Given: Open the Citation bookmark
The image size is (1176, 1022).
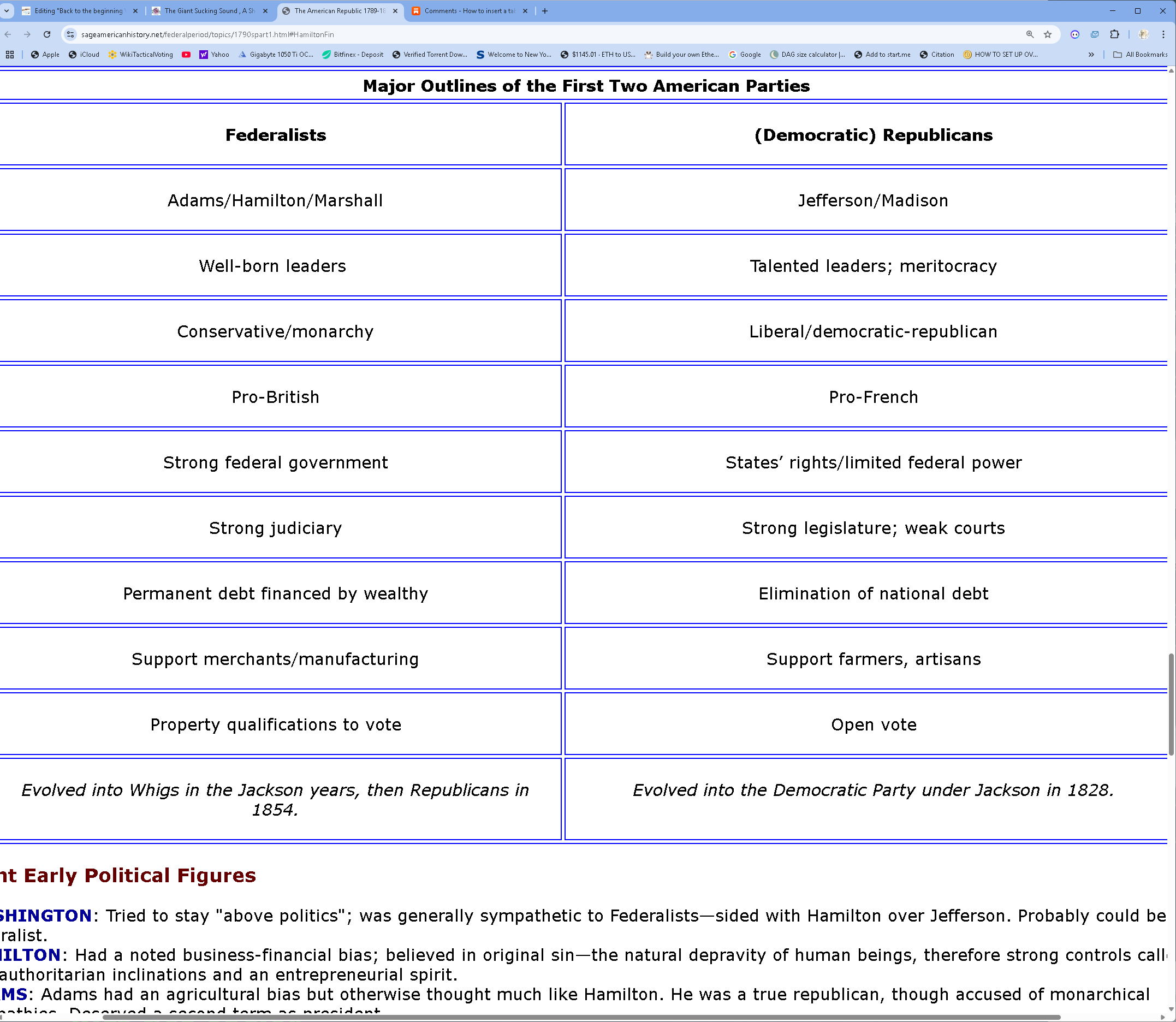Looking at the screenshot, I should [936, 55].
